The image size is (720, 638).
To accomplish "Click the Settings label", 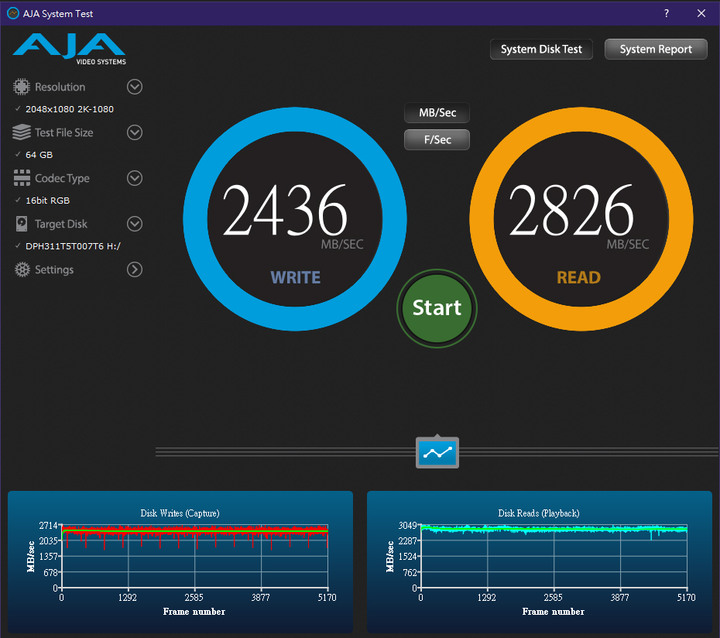I will (54, 270).
